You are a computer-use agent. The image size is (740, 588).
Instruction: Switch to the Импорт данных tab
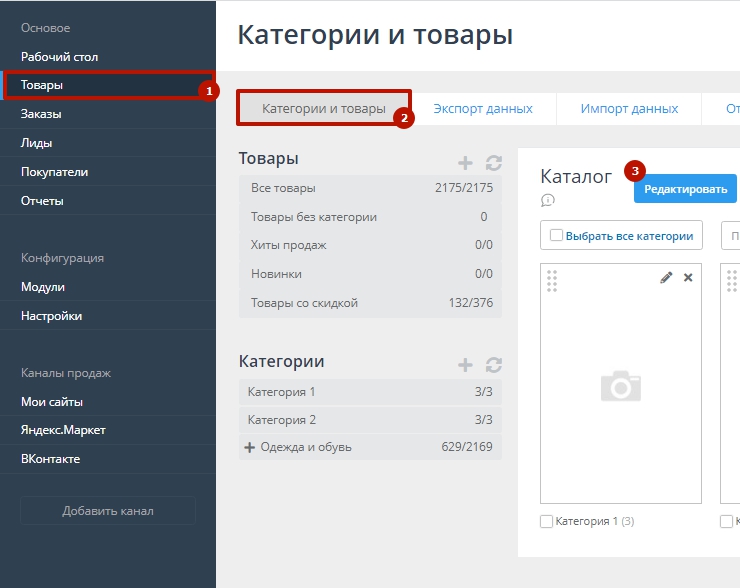(x=629, y=109)
